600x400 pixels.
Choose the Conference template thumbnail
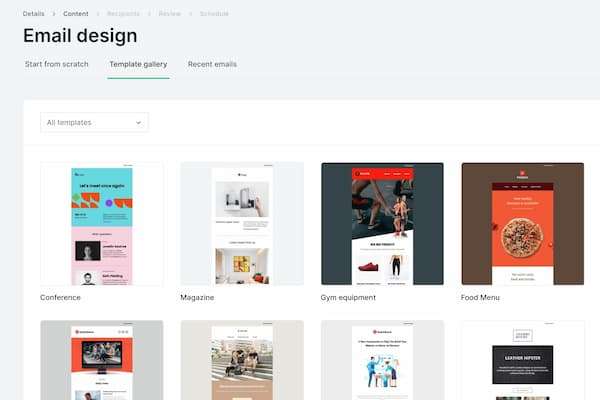pos(102,224)
